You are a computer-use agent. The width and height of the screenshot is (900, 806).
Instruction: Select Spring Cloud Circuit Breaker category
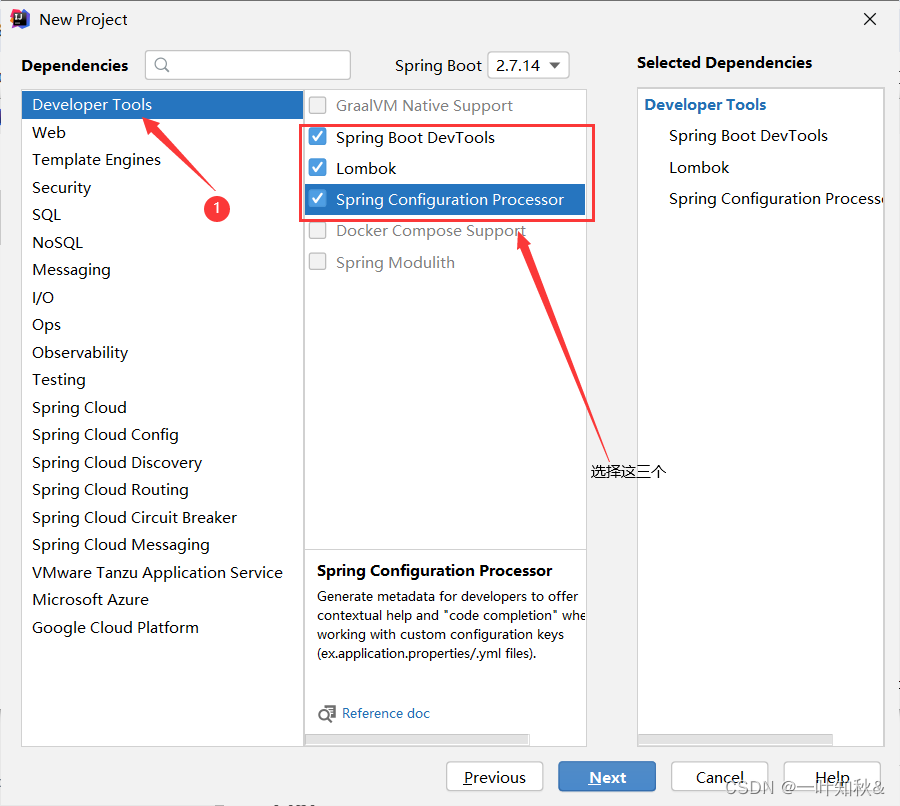162,517
